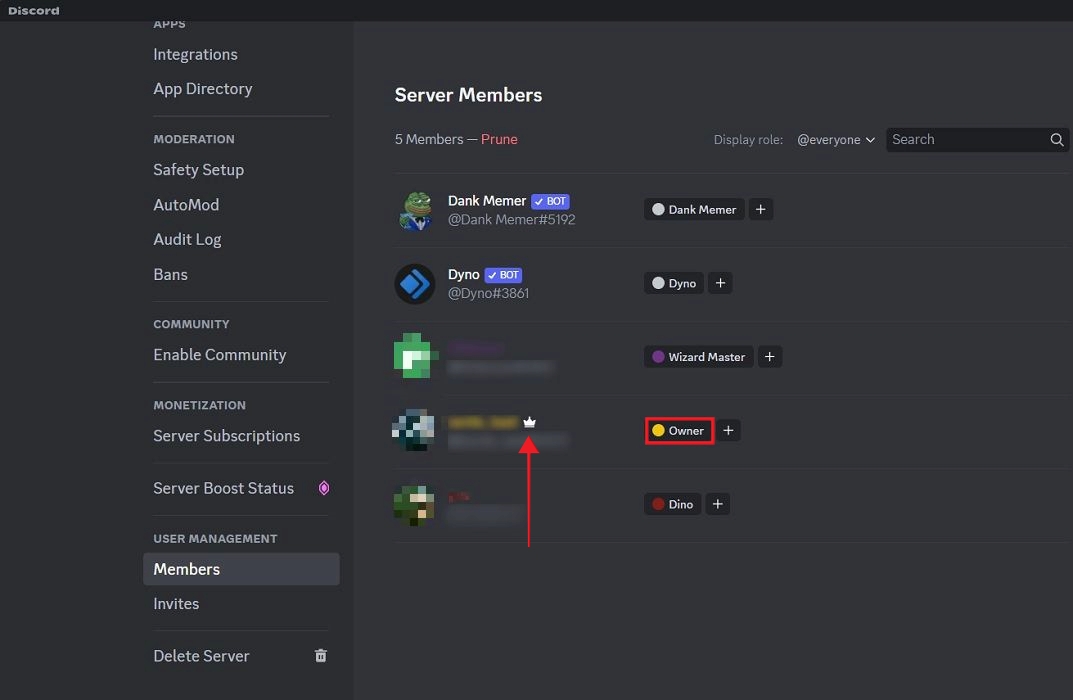Viewport: 1073px width, 700px height.
Task: Open the Audit Log page from the sidebar
Action: coord(187,239)
